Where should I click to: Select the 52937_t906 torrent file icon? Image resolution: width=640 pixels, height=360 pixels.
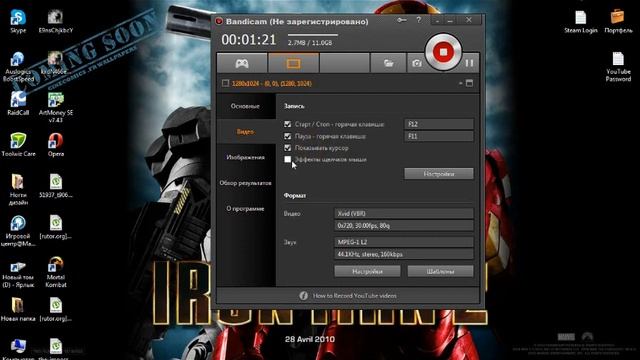56,186
